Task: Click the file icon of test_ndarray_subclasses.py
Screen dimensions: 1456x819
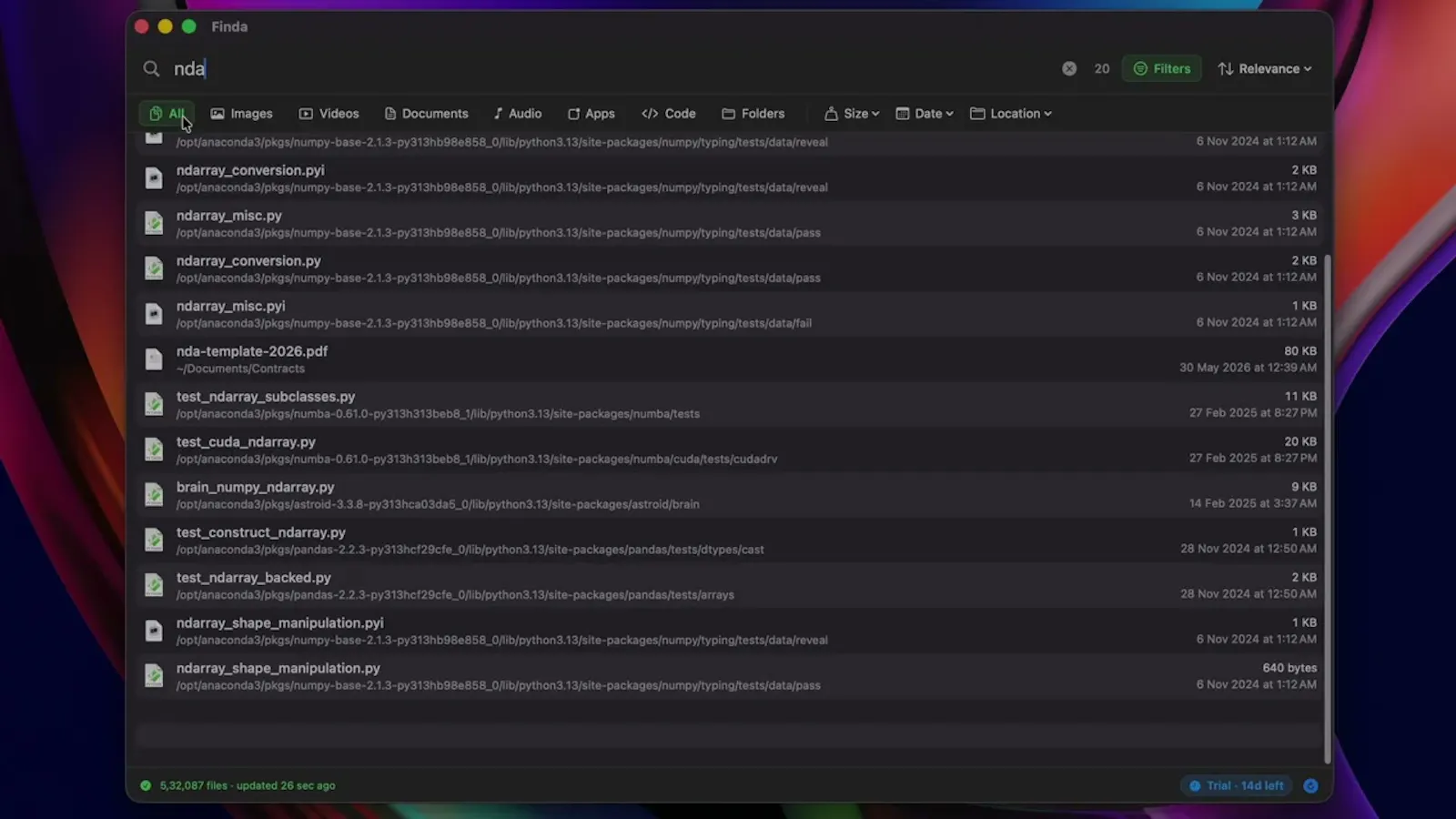Action: 154,405
